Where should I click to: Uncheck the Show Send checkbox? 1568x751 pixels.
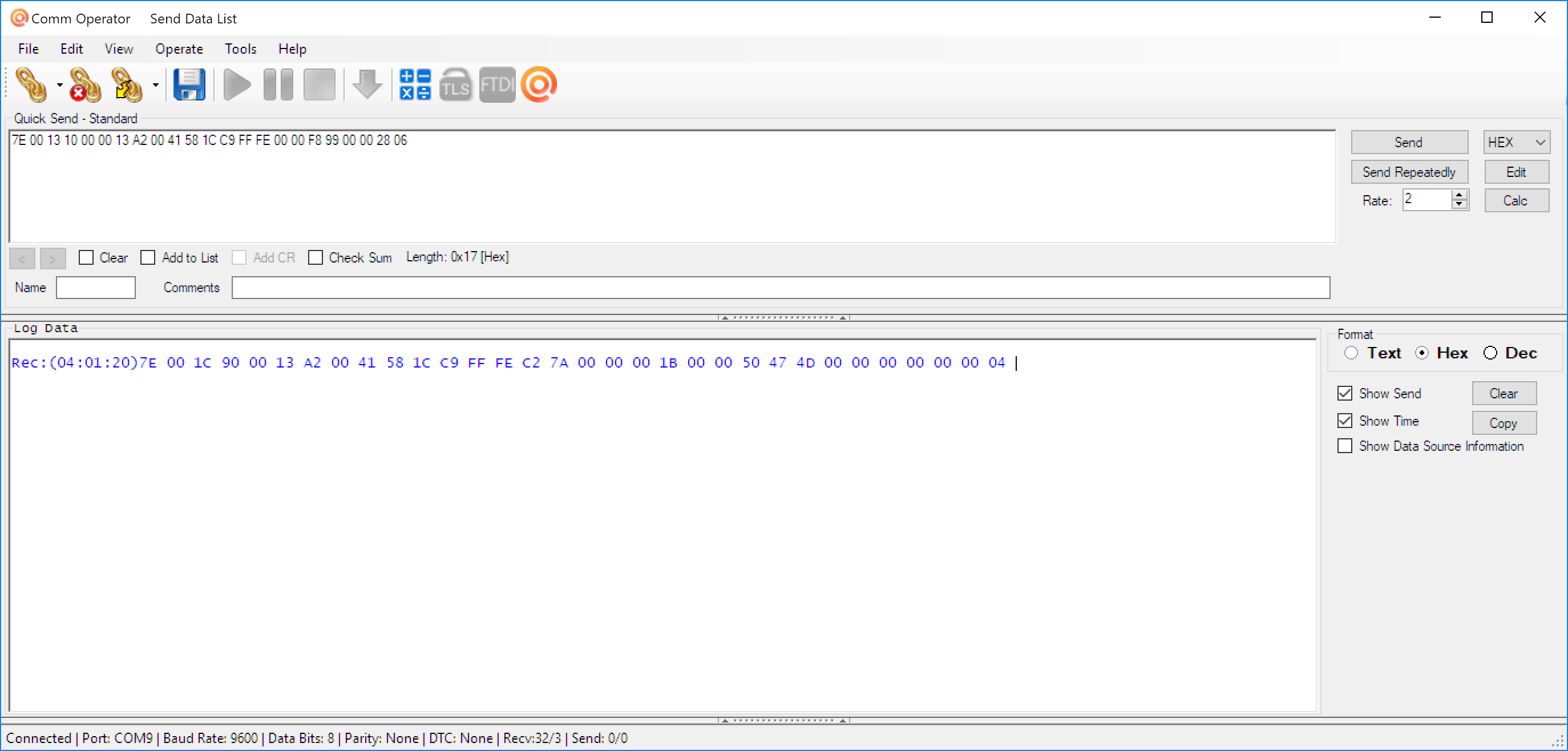click(x=1344, y=393)
